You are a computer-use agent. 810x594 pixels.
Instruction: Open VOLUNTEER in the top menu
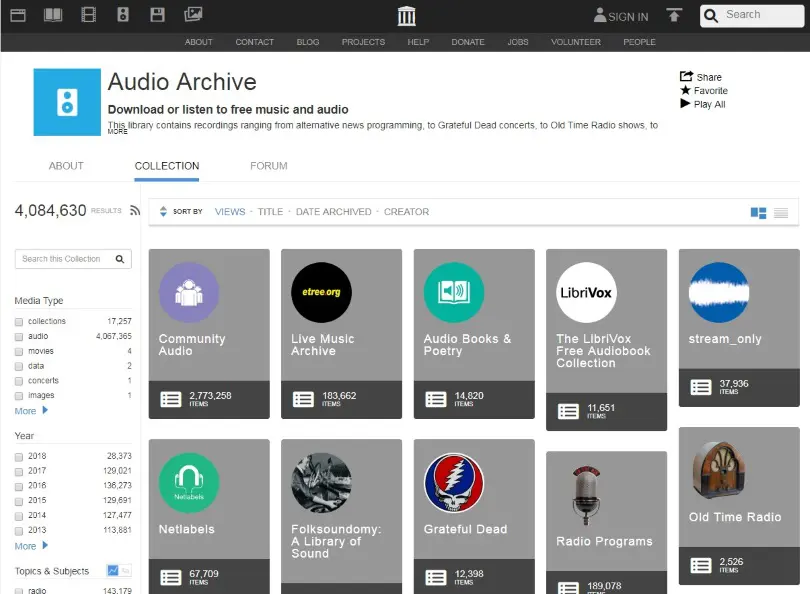click(x=576, y=42)
